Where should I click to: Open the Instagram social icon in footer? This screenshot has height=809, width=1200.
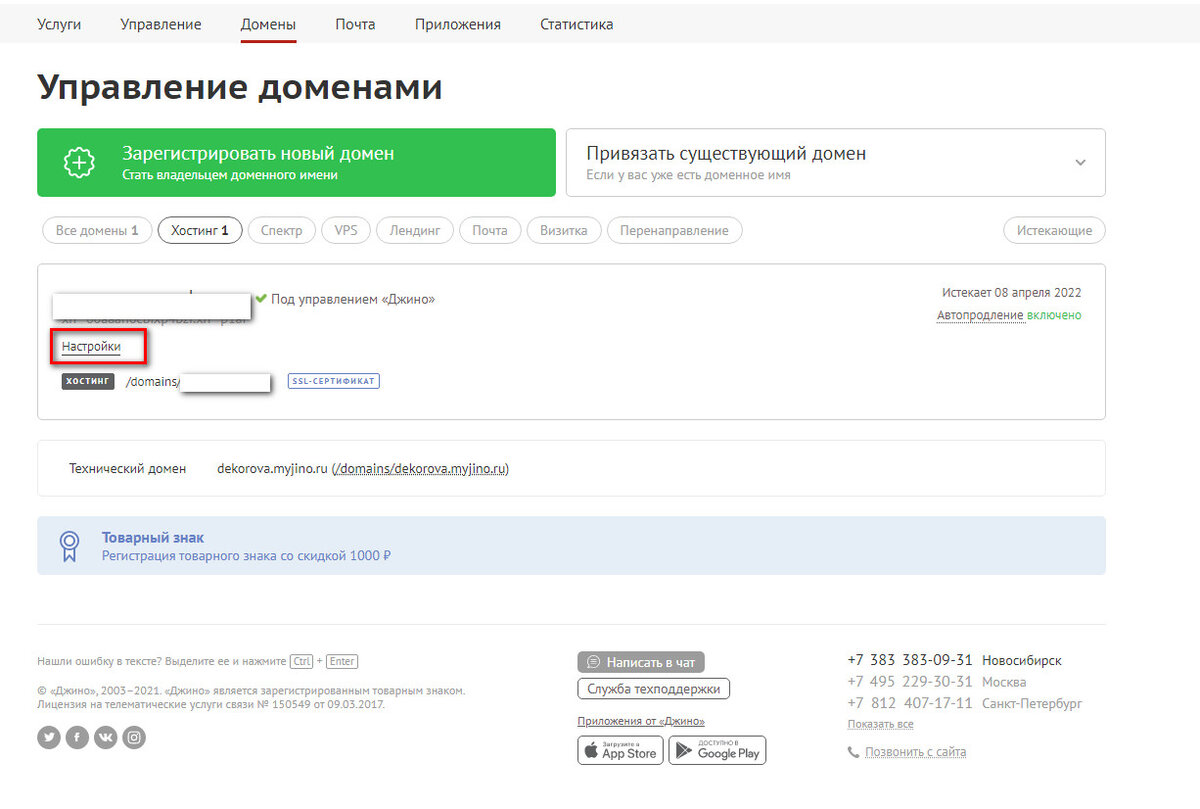point(134,738)
